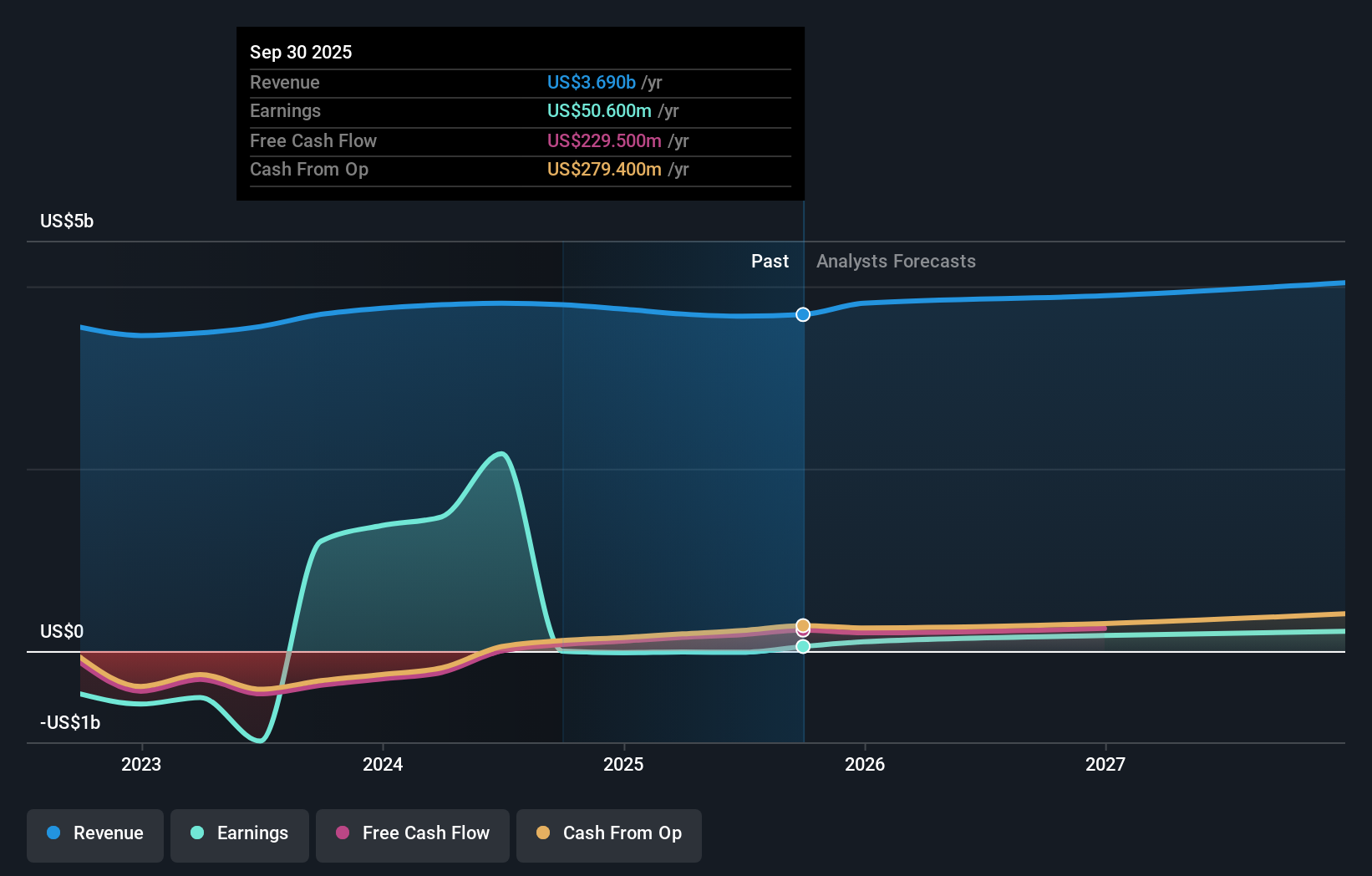This screenshot has height=876, width=1372.
Task: Select the orange Cash From Op chart marker
Action: (802, 624)
